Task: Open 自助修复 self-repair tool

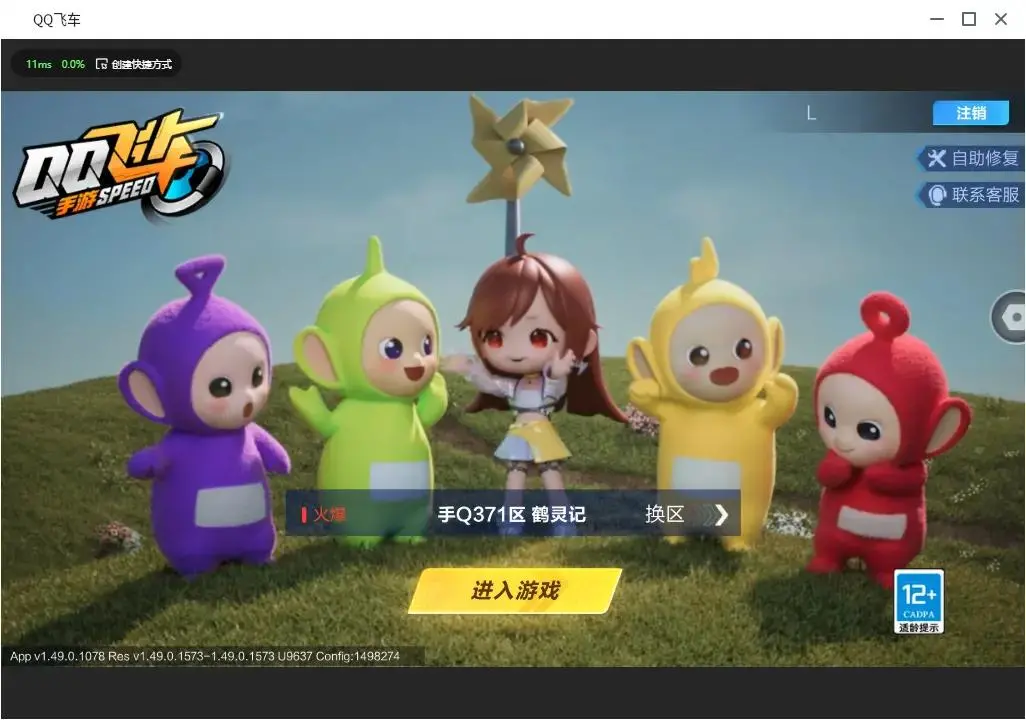Action: click(971, 158)
